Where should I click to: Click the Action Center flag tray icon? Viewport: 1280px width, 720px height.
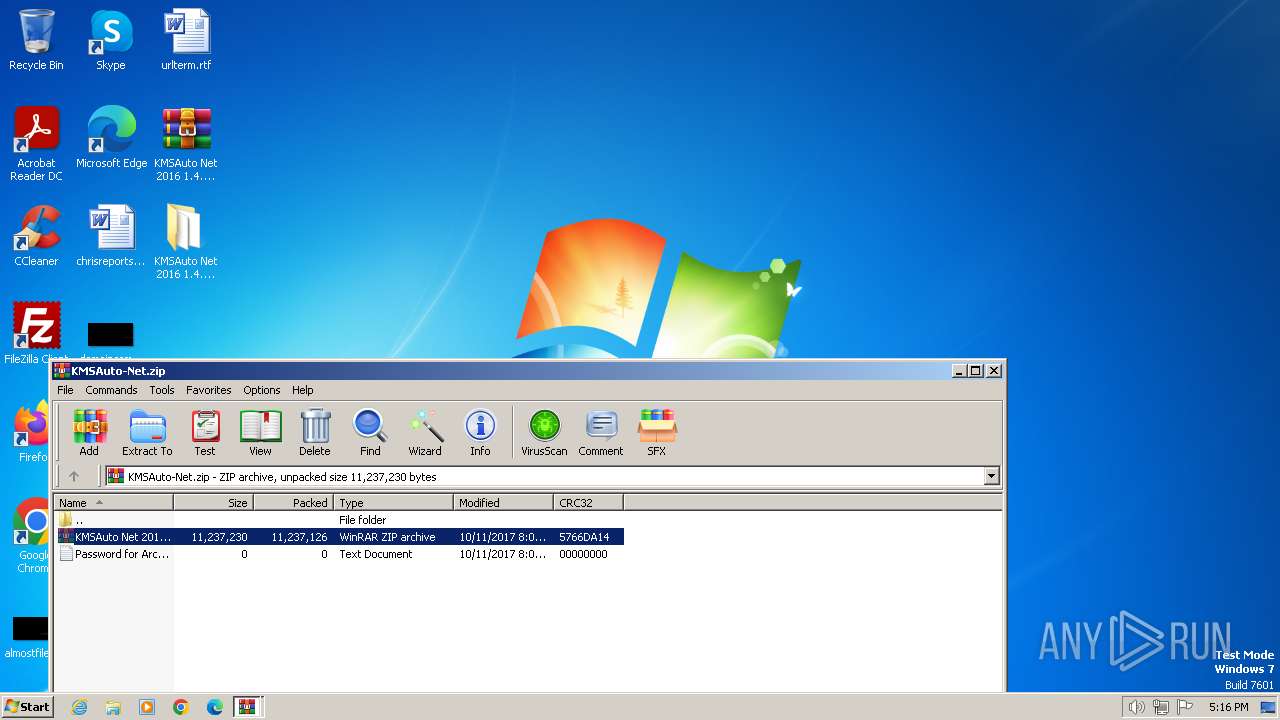pos(1185,707)
